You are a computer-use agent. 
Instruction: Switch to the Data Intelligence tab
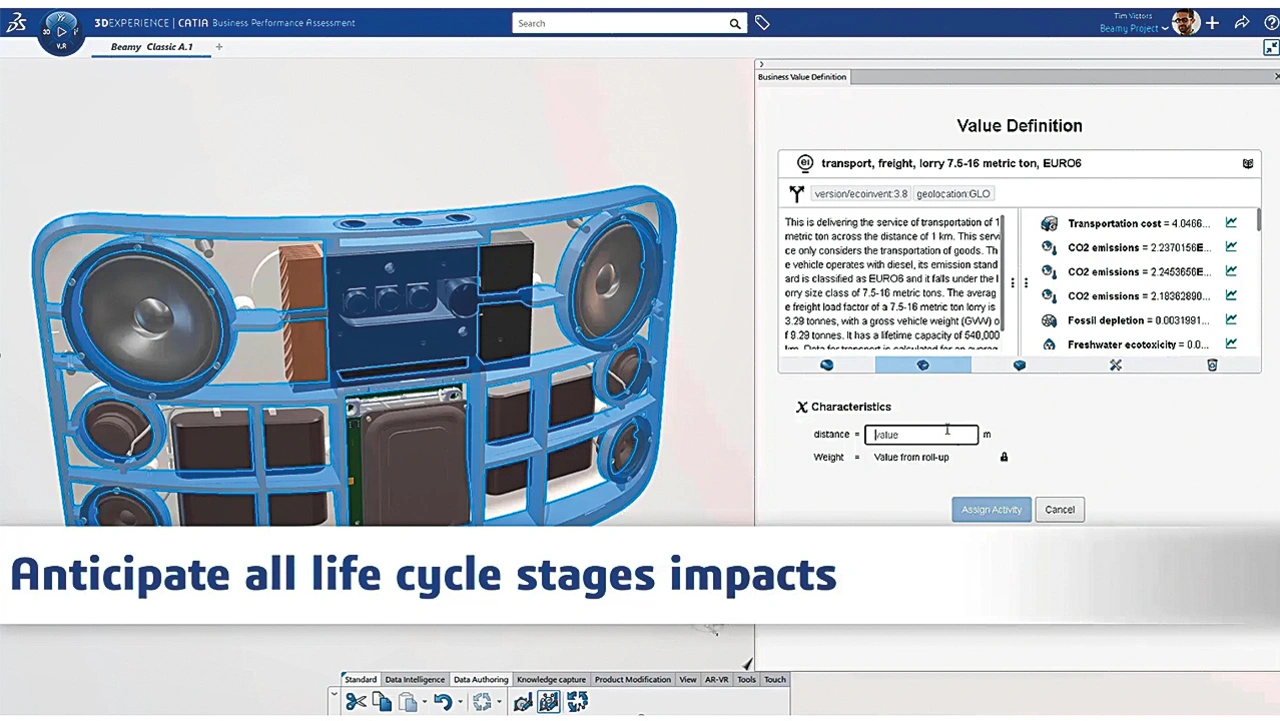pos(414,680)
